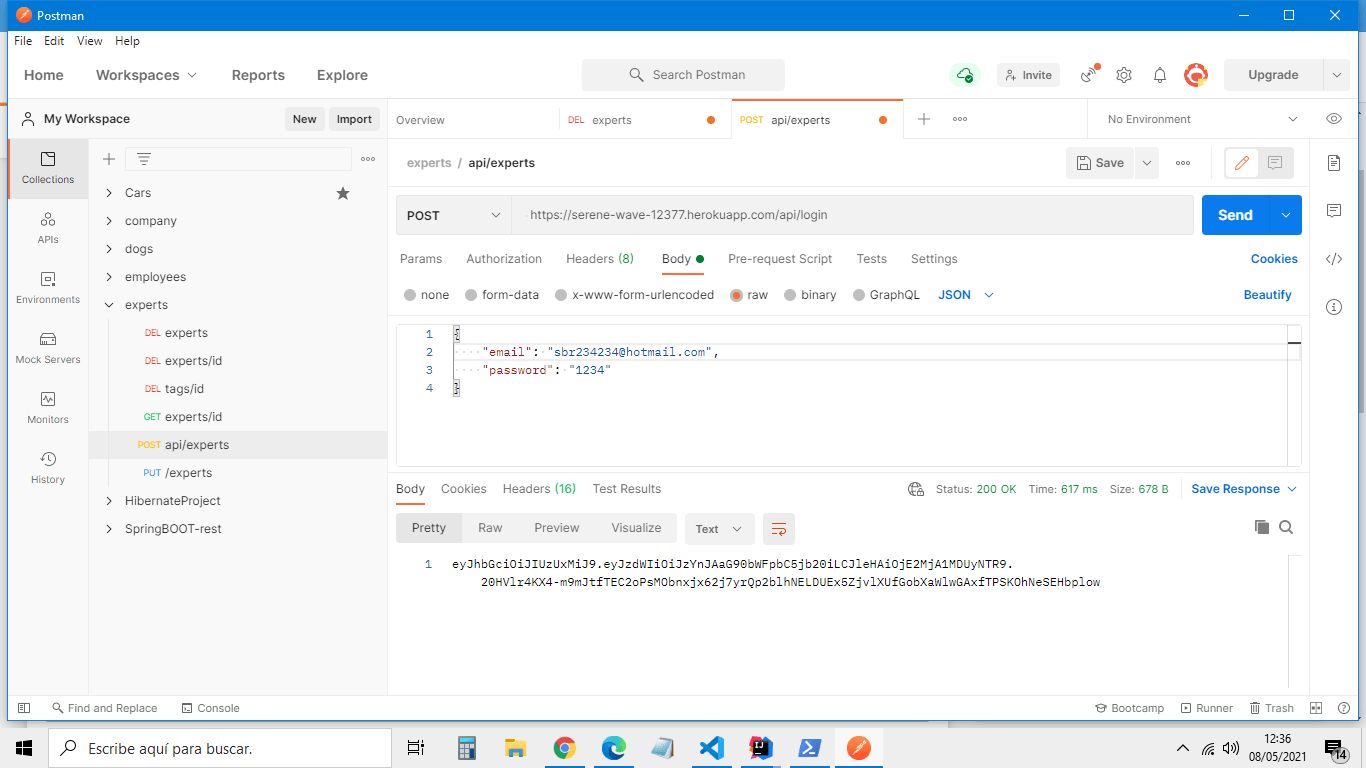Search within the response body

pyautogui.click(x=1286, y=527)
